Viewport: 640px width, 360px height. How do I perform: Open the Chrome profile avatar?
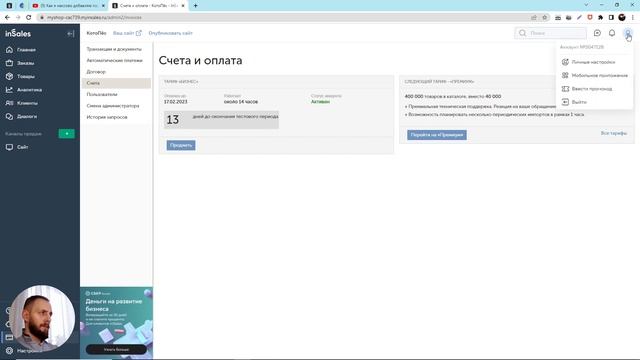coord(622,18)
